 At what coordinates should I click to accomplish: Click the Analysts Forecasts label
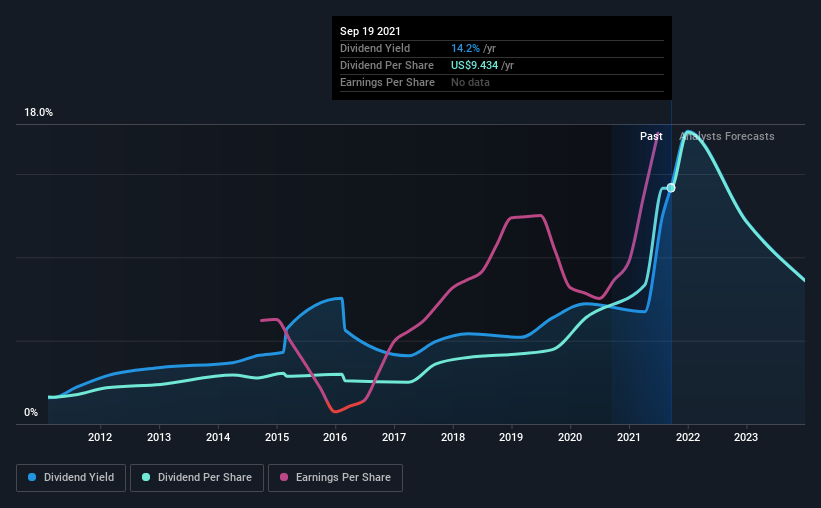point(727,136)
